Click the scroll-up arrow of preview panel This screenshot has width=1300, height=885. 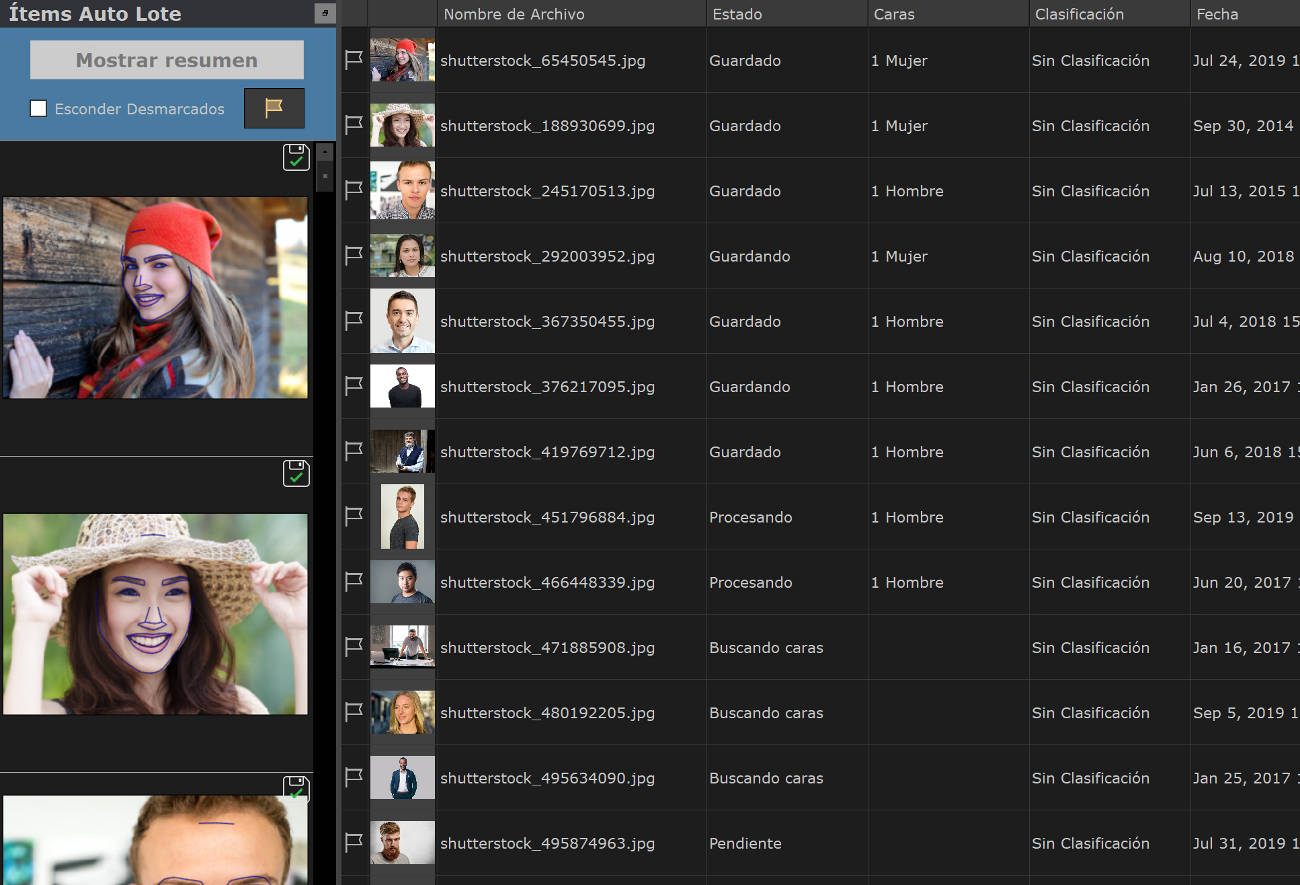pos(324,152)
